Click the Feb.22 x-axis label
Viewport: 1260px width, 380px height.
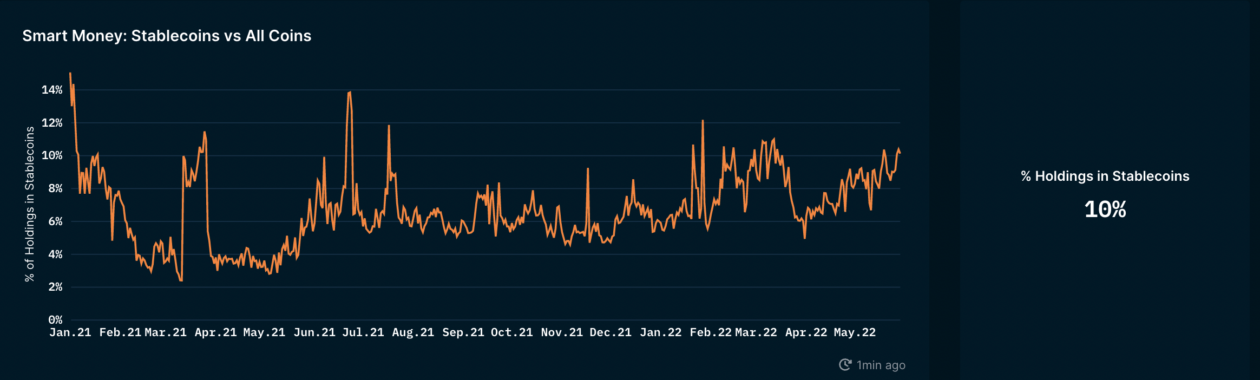point(709,332)
